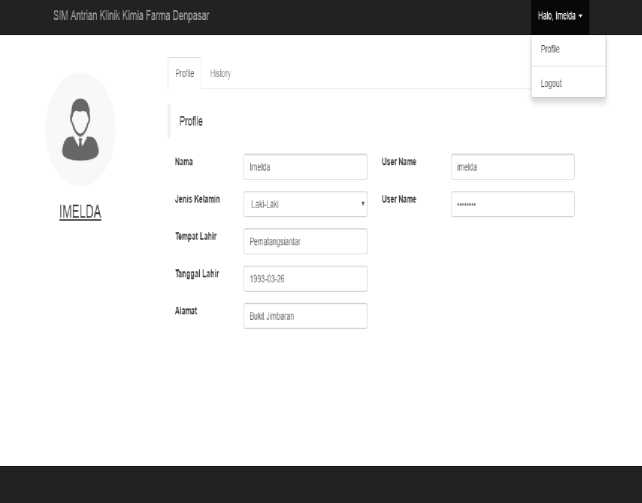Viewport: 642px width, 503px height.
Task: Click the Nama field label
Action: (x=184, y=162)
